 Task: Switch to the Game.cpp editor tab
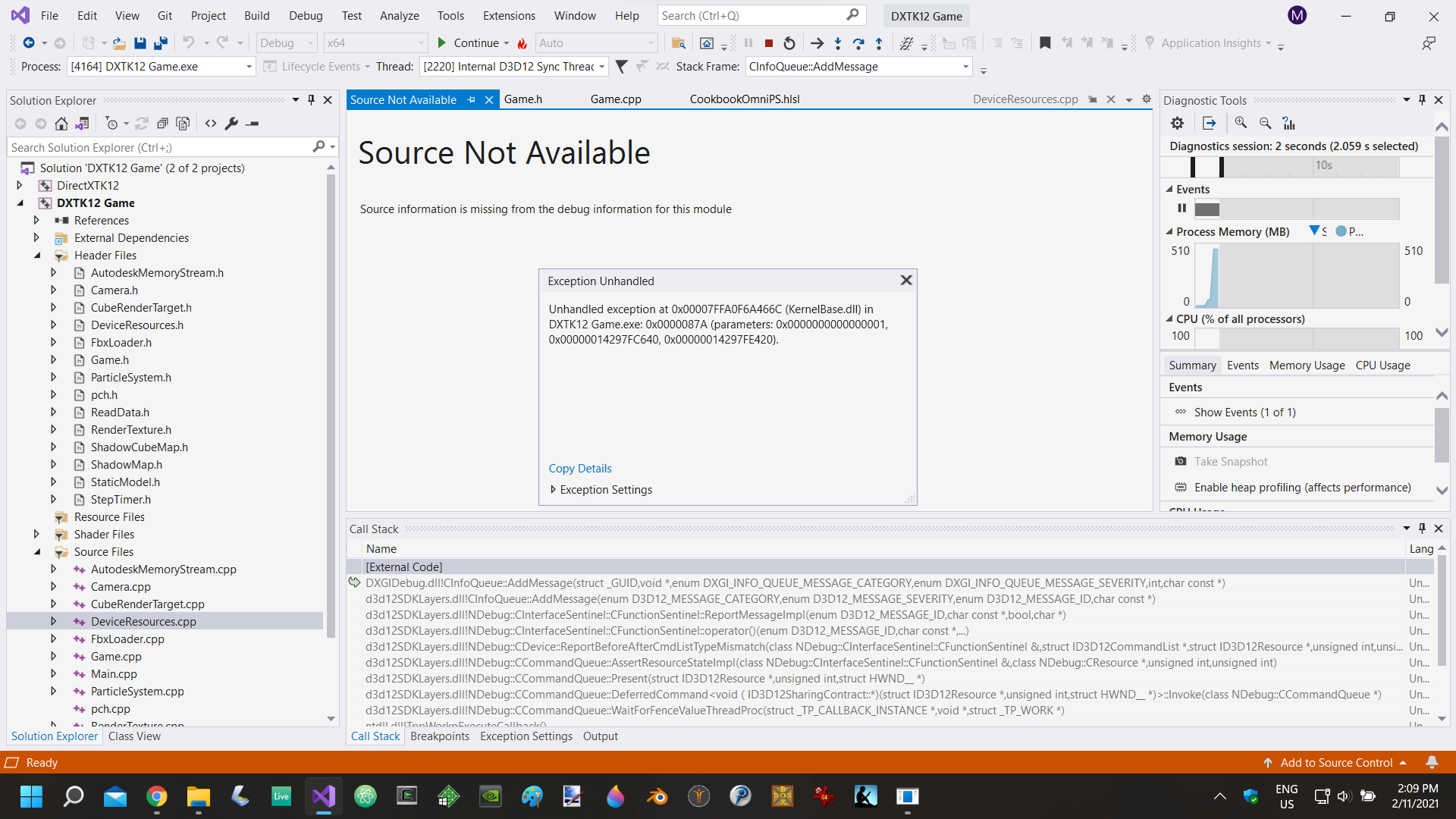point(615,99)
